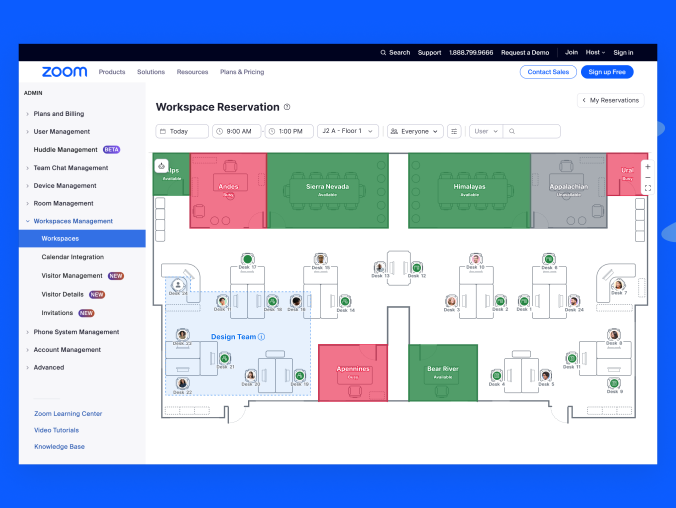
Task: Select the Desk 17 marker
Action: click(x=247, y=260)
